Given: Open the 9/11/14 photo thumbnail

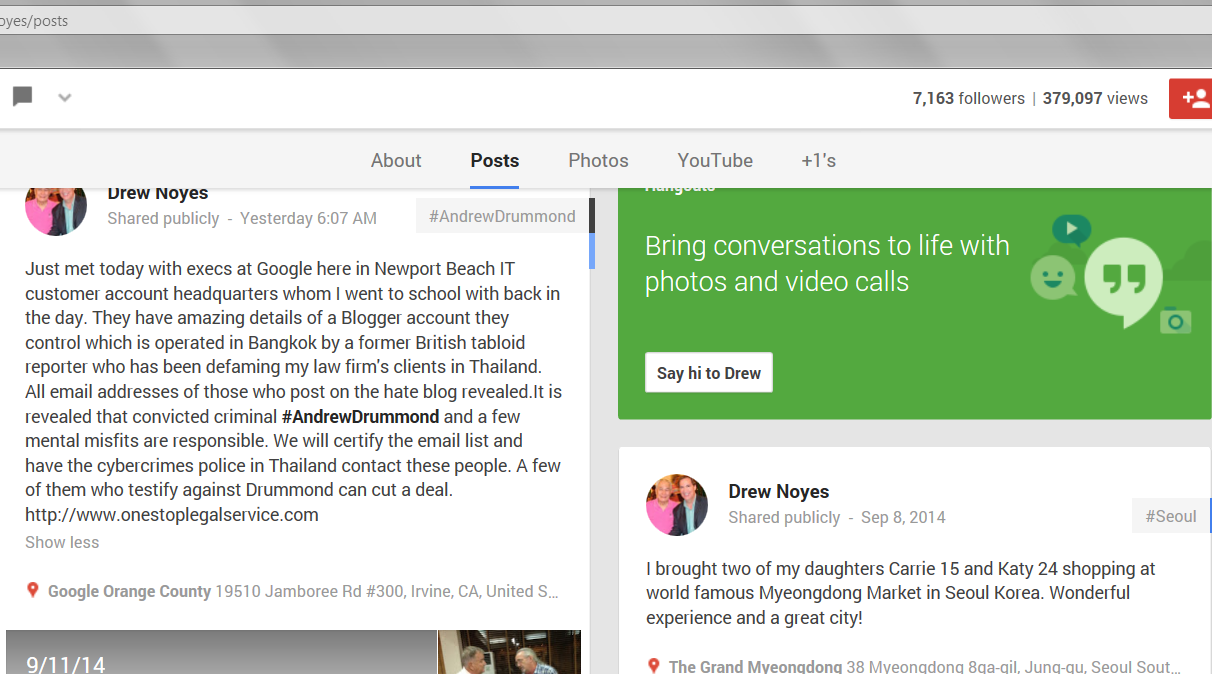Looking at the screenshot, I should (x=221, y=652).
